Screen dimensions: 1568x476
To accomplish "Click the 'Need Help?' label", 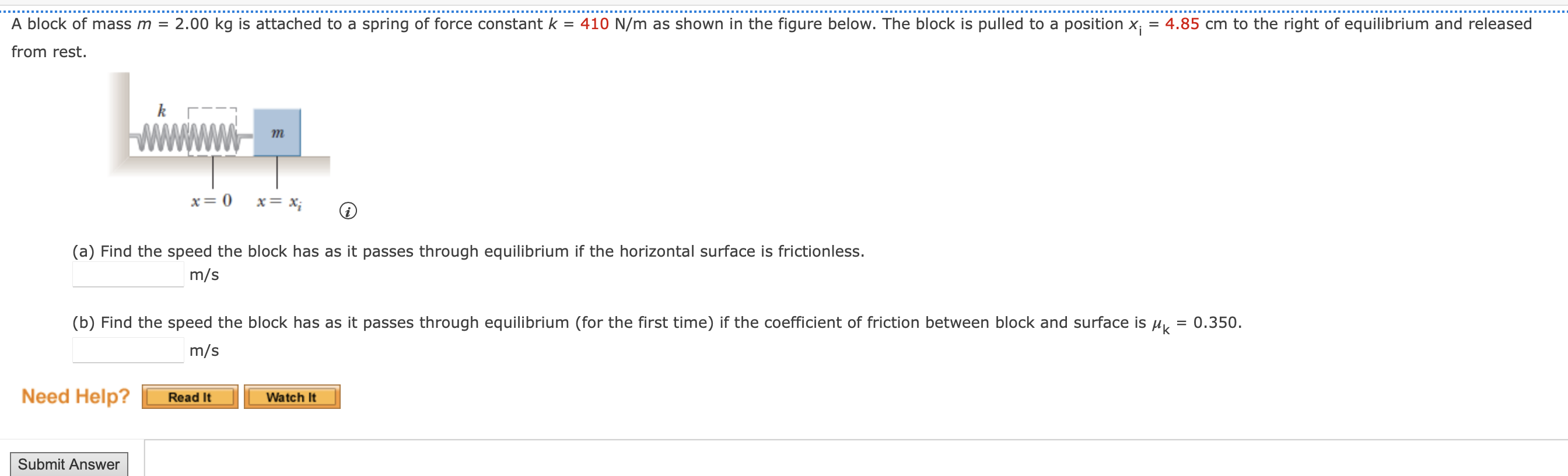I will coord(75,395).
